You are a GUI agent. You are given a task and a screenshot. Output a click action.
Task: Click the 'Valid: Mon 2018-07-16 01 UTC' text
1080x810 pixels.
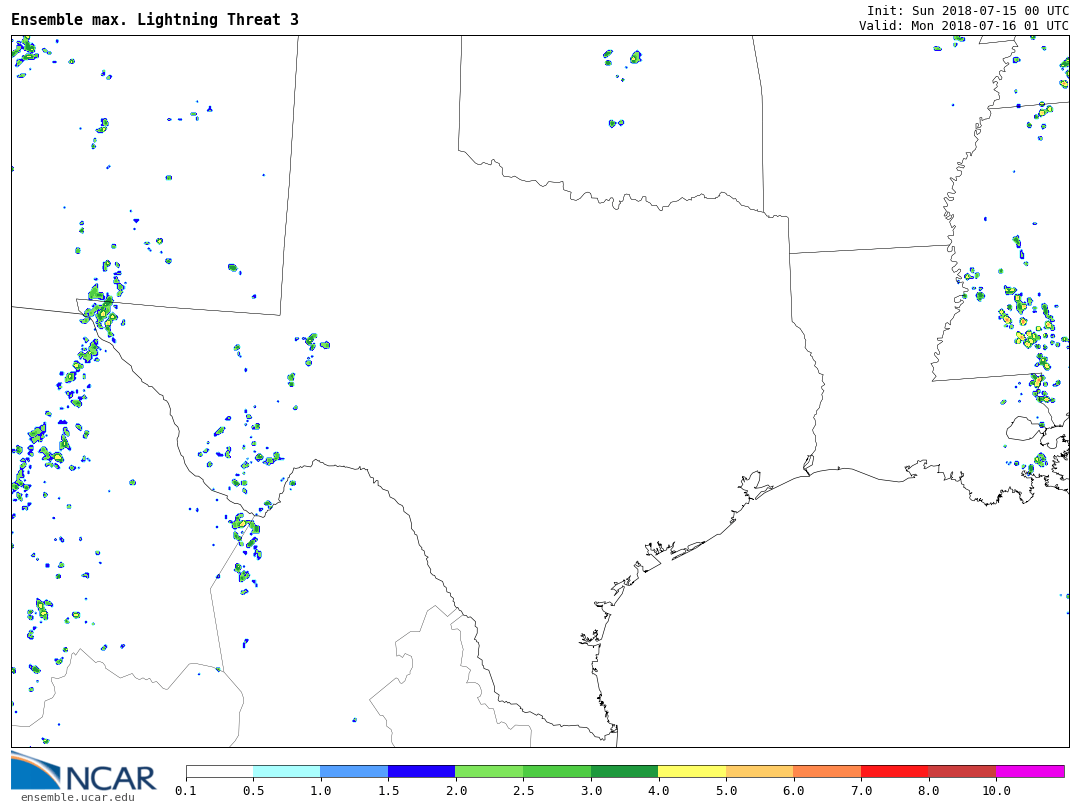964,25
